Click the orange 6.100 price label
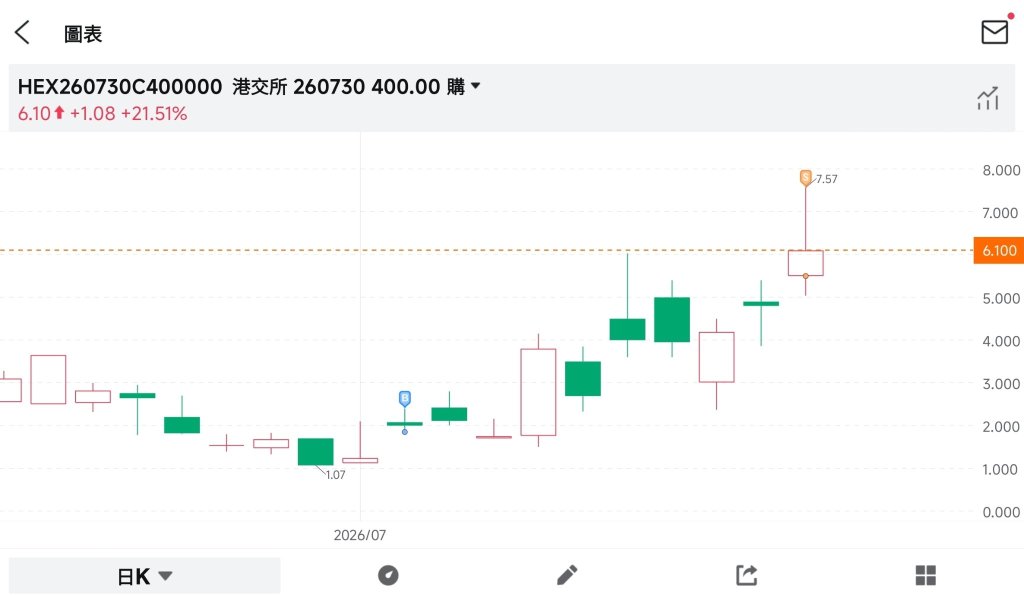The height and width of the screenshot is (595, 1024). click(999, 250)
